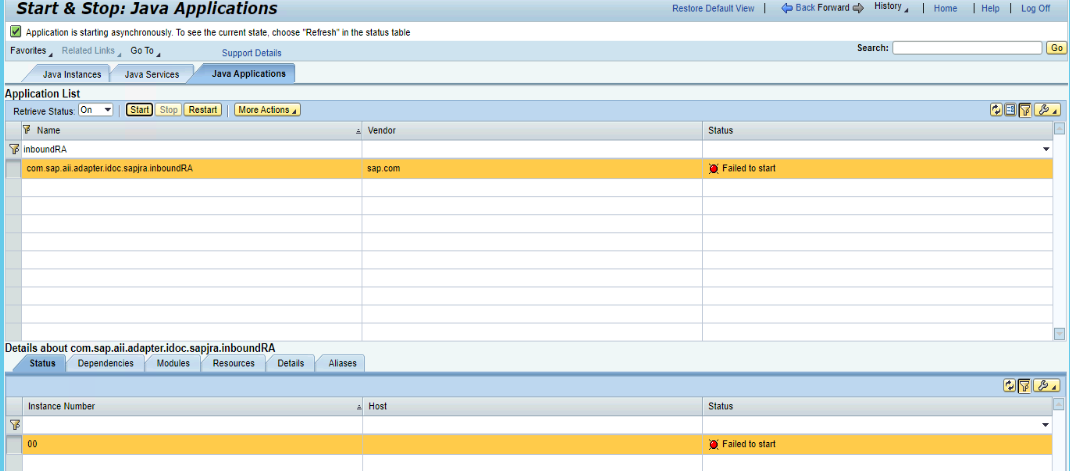
Task: Open Related Links menu
Action: click(91, 51)
